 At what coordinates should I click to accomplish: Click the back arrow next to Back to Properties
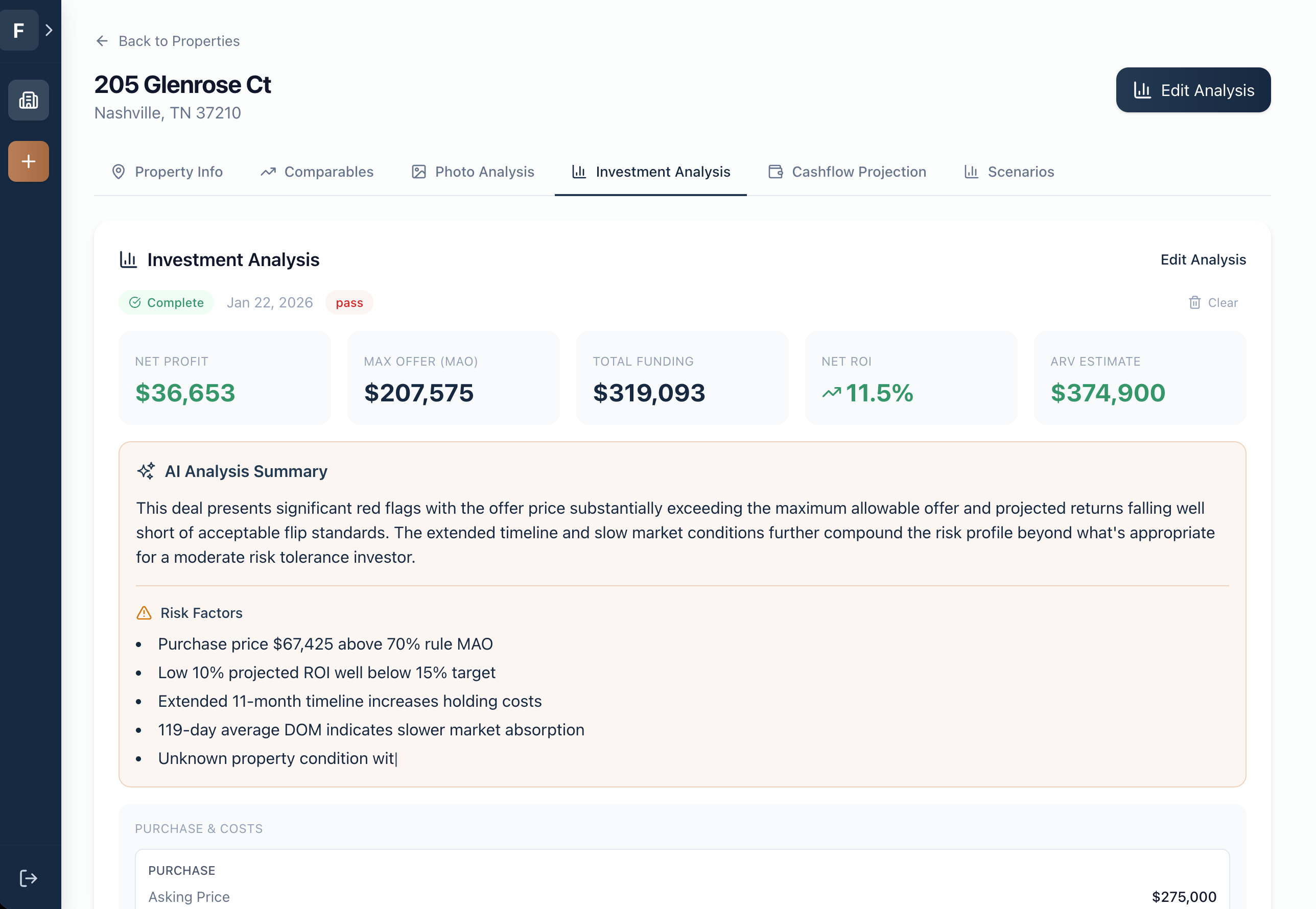click(102, 40)
